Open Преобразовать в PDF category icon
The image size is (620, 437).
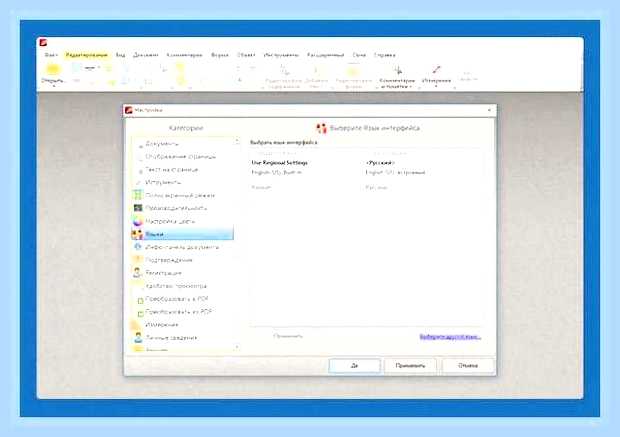(x=140, y=300)
